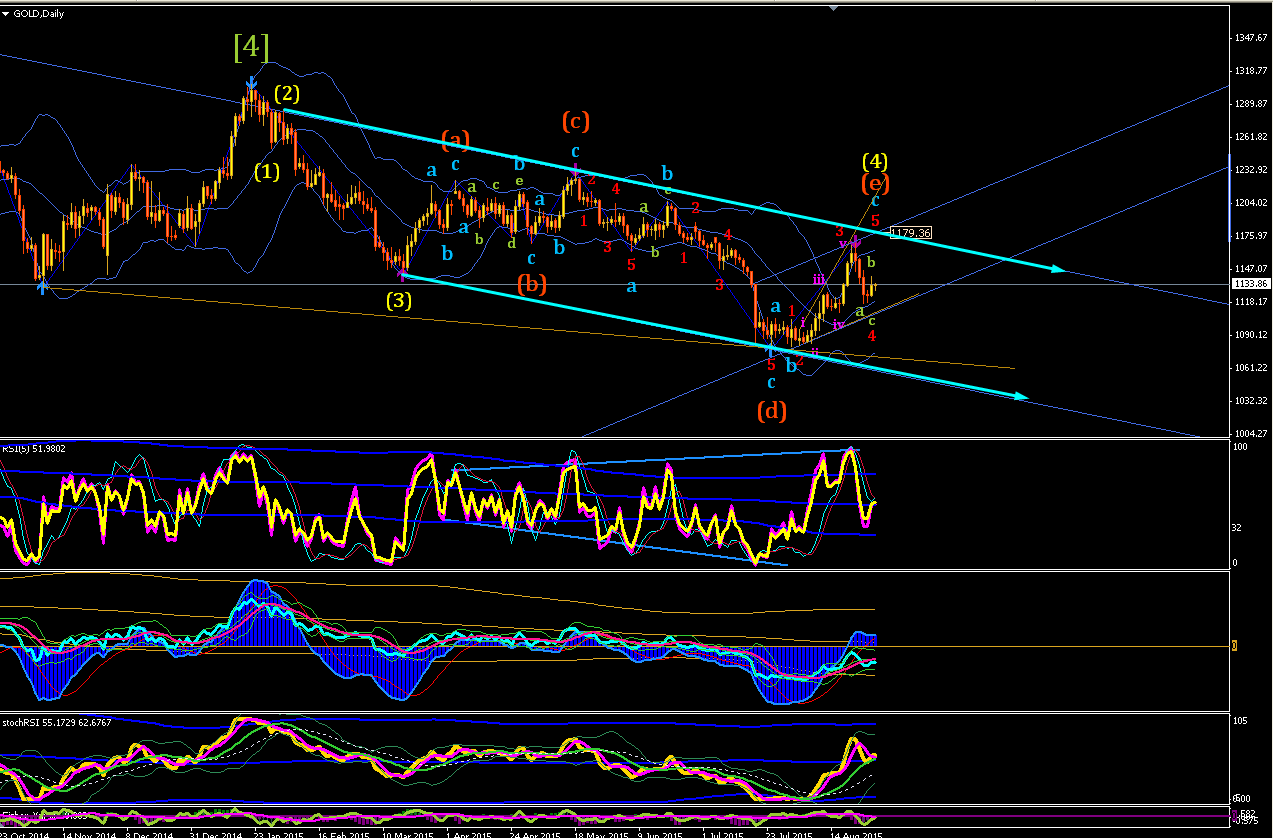Select the 1179.36 price label box
This screenshot has width=1273, height=838.
911,232
